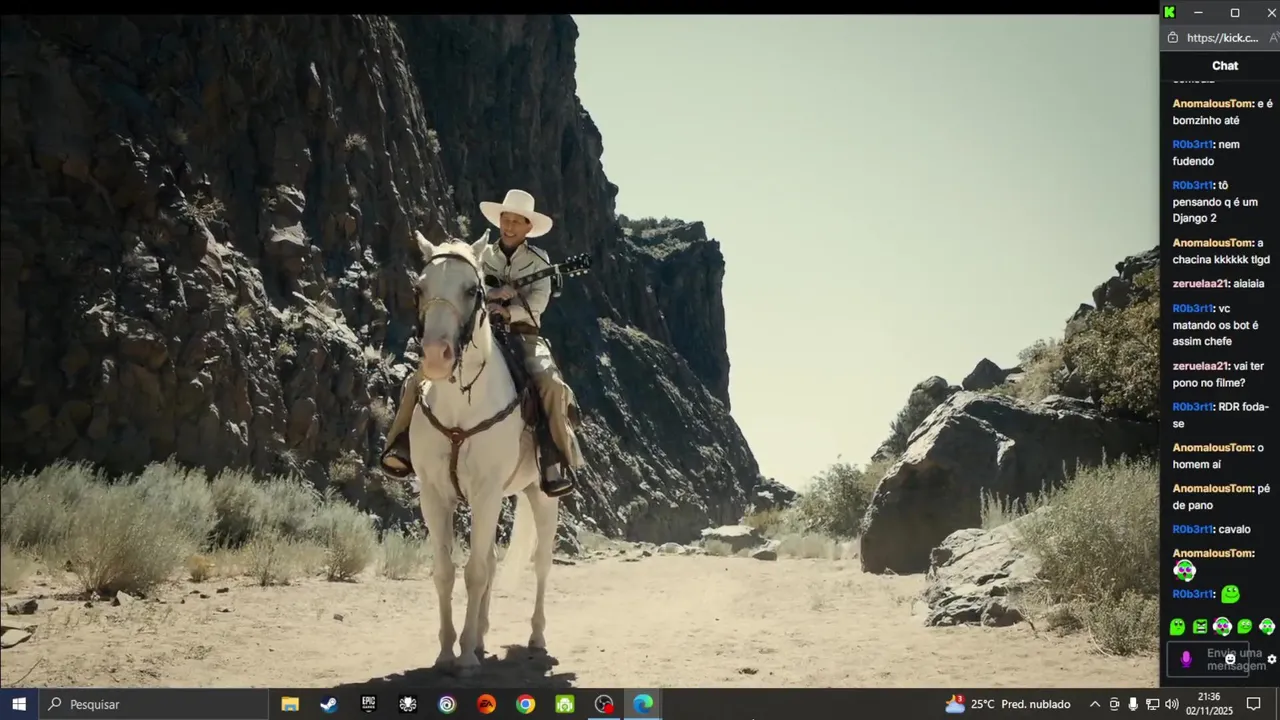
Task: Open File Explorer from the taskbar
Action: click(290, 704)
